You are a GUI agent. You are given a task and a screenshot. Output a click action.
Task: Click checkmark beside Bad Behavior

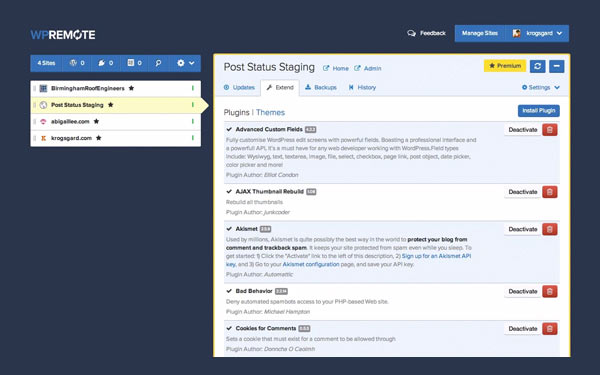coord(229,291)
